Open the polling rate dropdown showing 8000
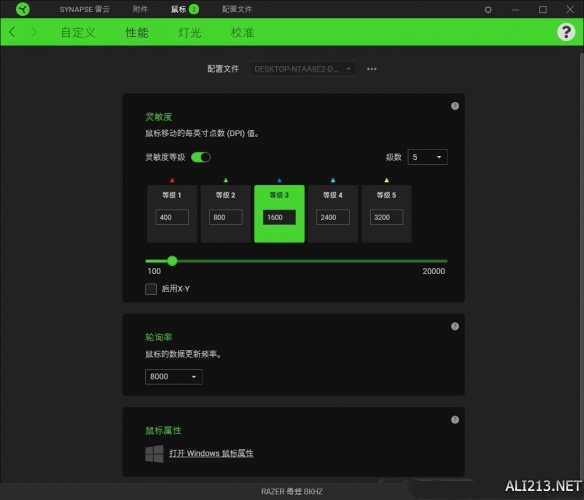584x500 pixels. 174,377
